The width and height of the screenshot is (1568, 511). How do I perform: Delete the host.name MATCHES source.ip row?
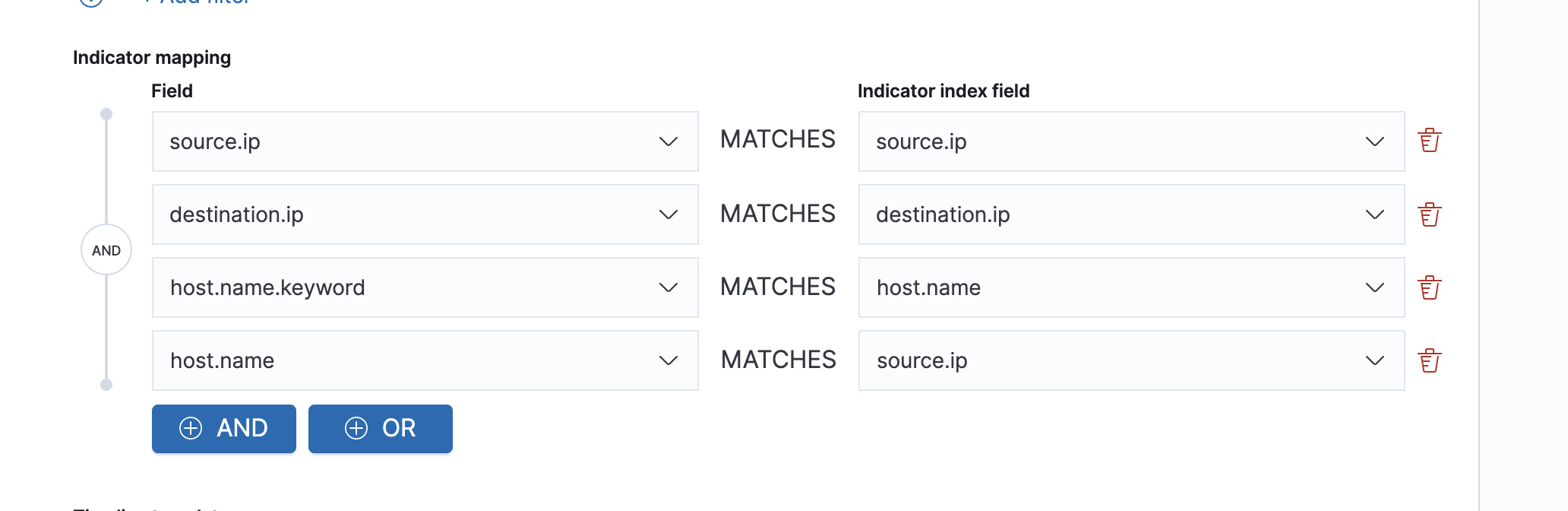[1430, 360]
